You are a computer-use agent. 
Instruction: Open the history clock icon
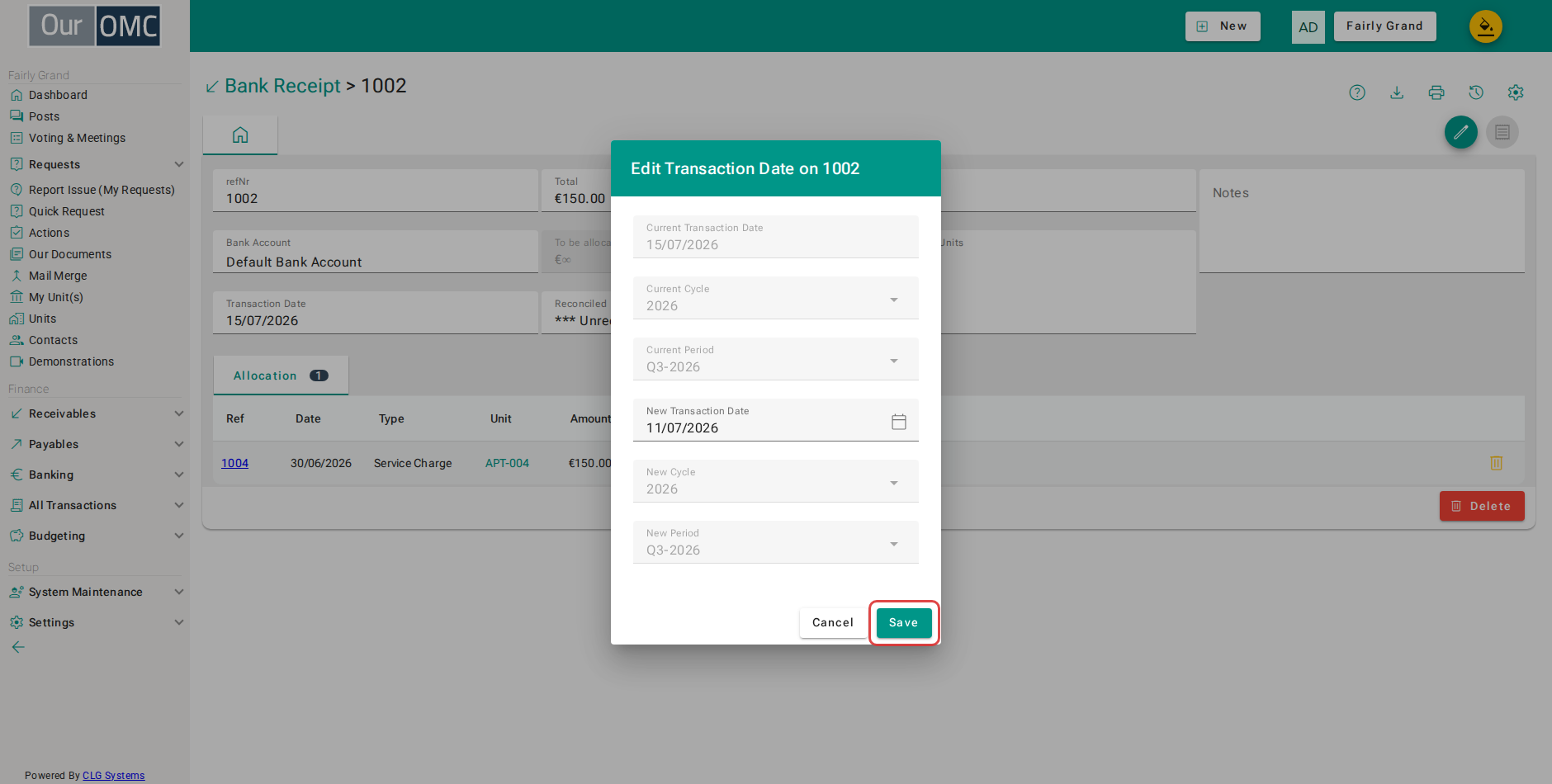1476,92
